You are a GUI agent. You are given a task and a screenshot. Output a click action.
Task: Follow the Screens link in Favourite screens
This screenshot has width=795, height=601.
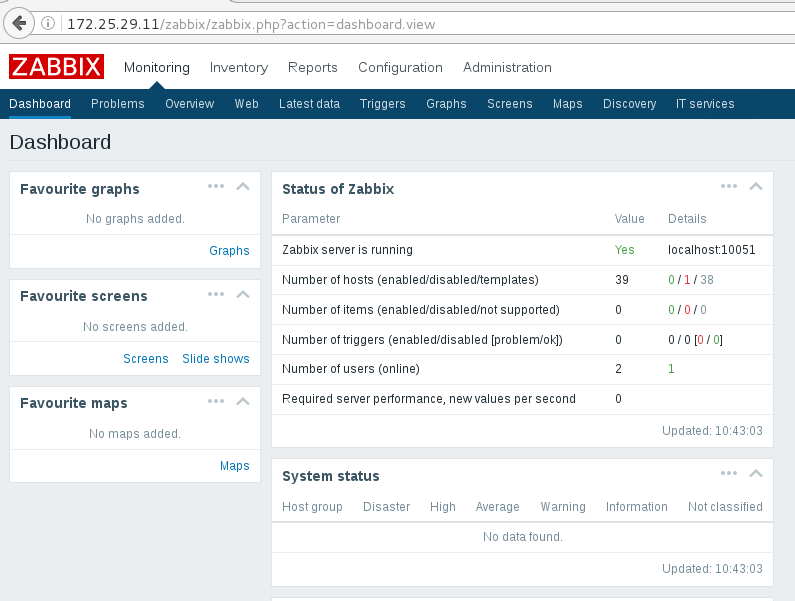click(x=146, y=359)
